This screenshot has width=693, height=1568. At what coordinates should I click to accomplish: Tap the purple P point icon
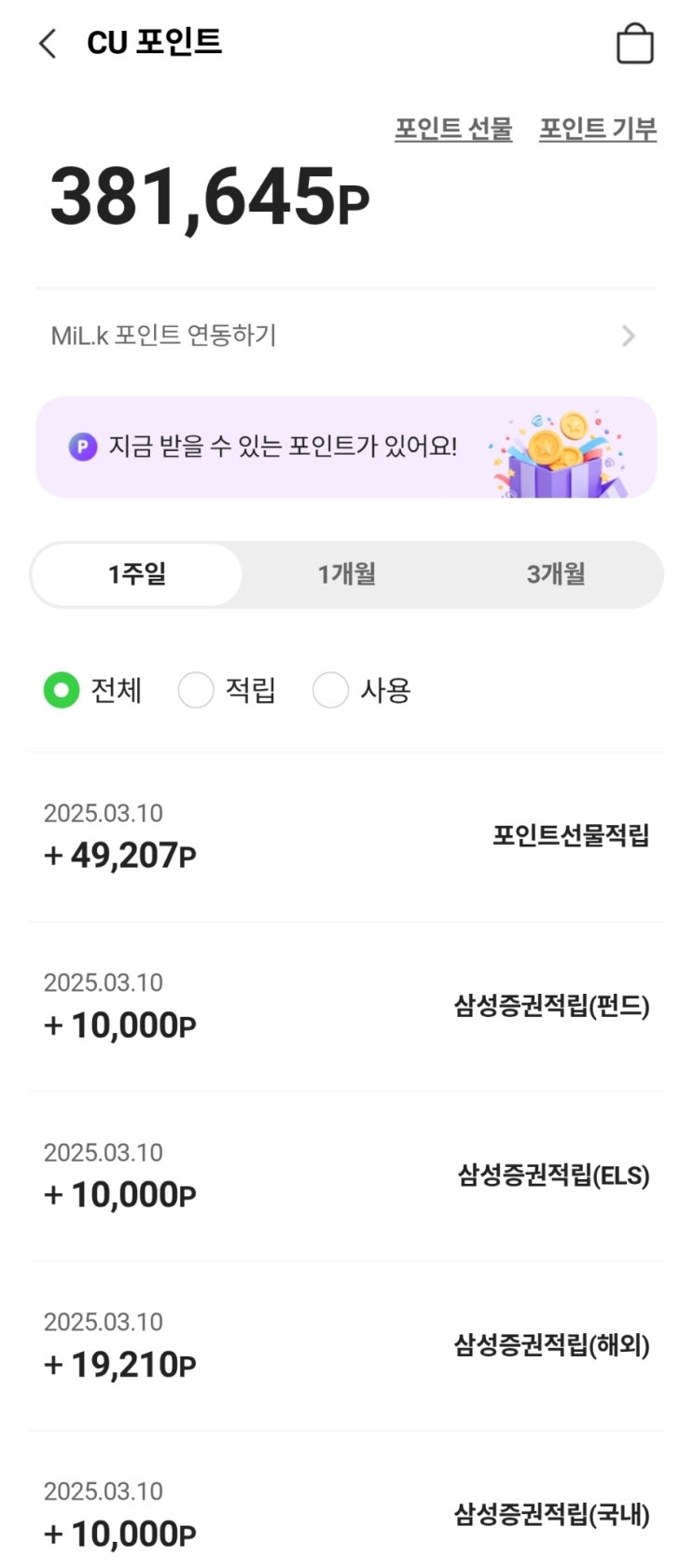click(x=83, y=447)
